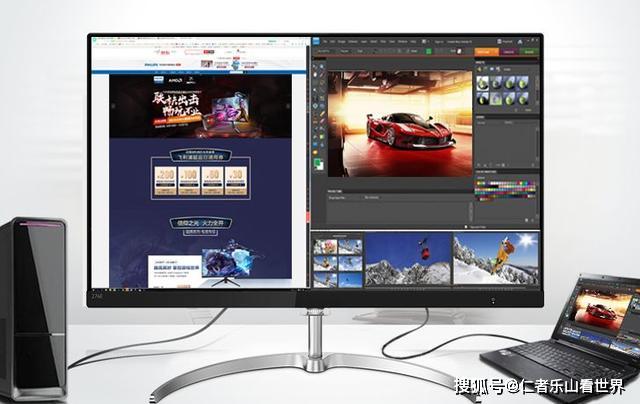Click the Philips logo on the store page

click(x=151, y=64)
